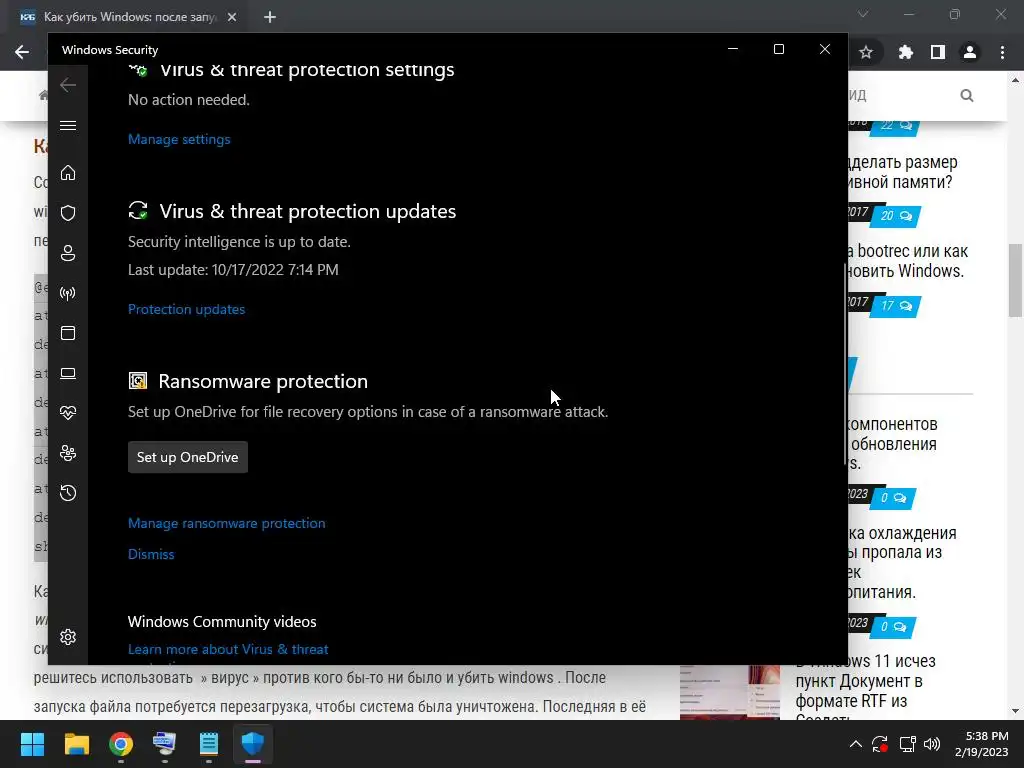Click the 22 comments badge
The height and width of the screenshot is (768, 1024).
(896, 125)
